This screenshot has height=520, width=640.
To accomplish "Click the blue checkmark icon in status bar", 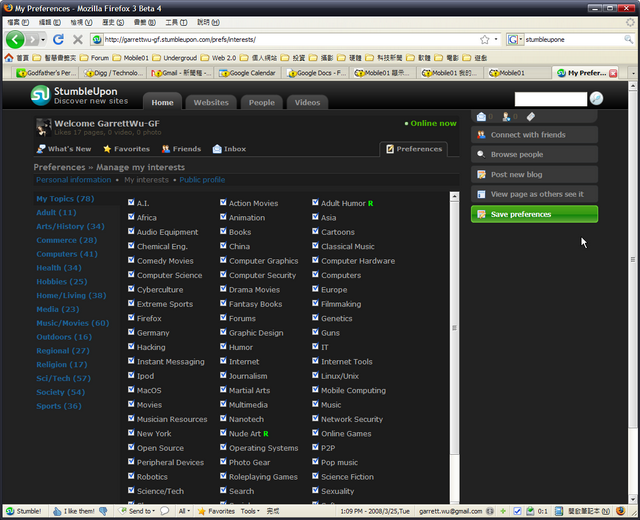I will click(x=517, y=511).
